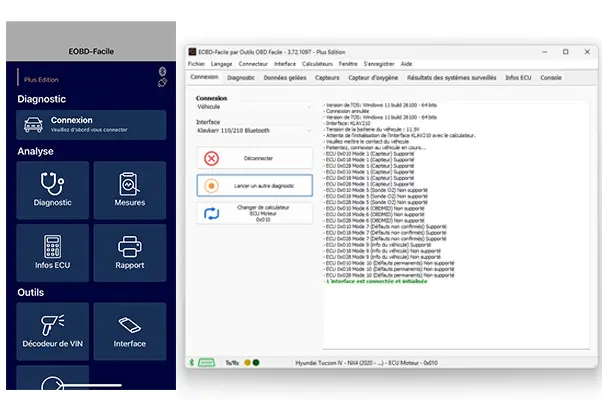602x400 pixels.
Task: Click the Tx/Rx label in status bar
Action: tap(232, 363)
